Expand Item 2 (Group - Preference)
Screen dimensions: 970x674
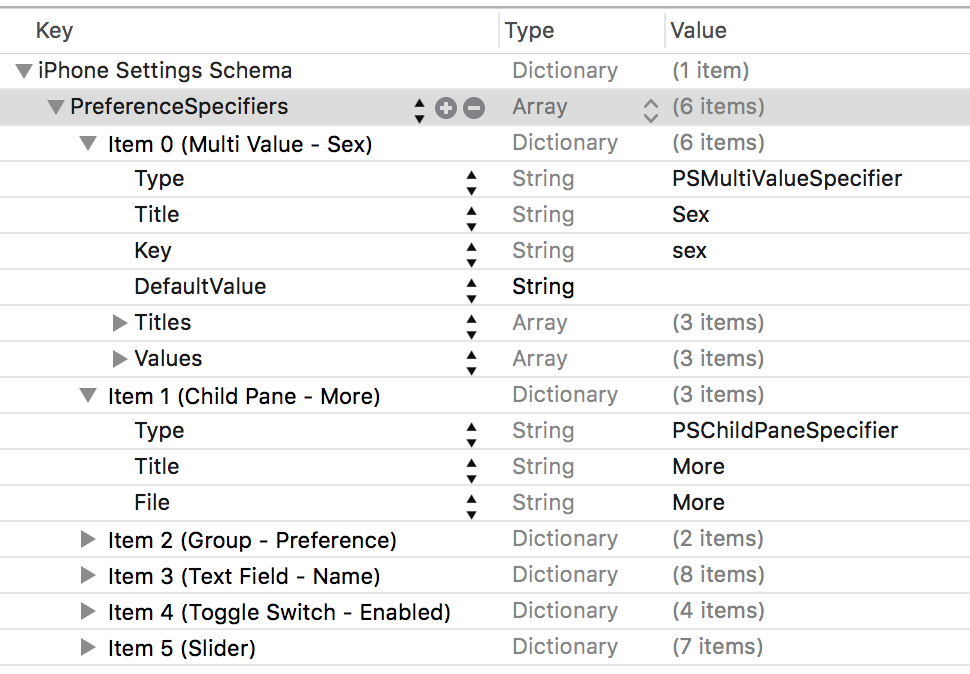(x=88, y=540)
